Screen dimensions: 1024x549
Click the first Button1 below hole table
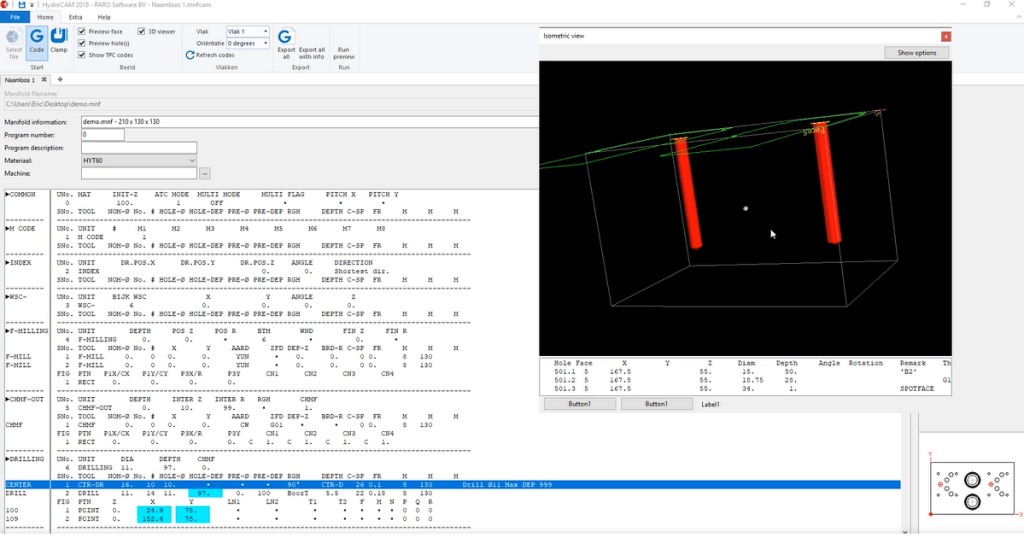point(579,404)
